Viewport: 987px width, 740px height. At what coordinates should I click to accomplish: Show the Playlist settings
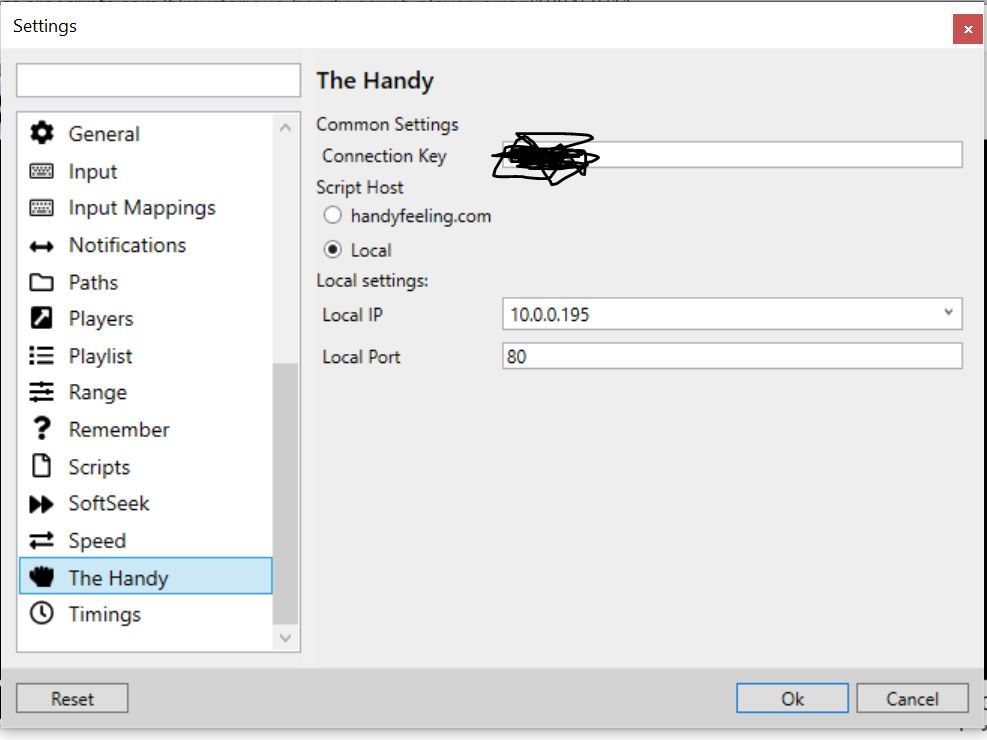pyautogui.click(x=146, y=356)
